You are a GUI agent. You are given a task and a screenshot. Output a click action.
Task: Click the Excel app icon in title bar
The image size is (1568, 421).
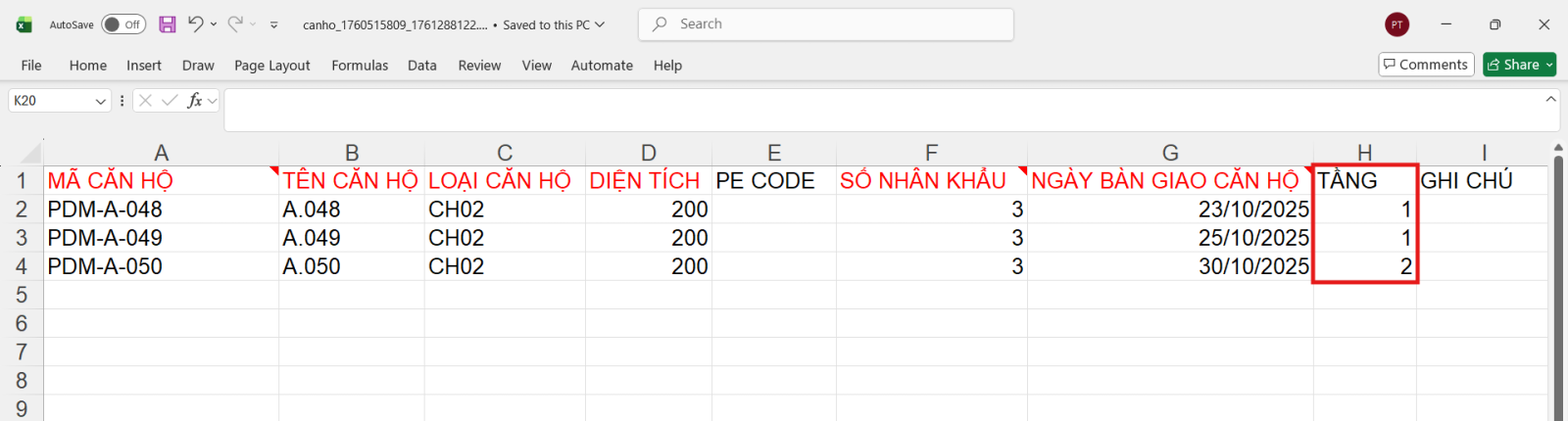(24, 24)
